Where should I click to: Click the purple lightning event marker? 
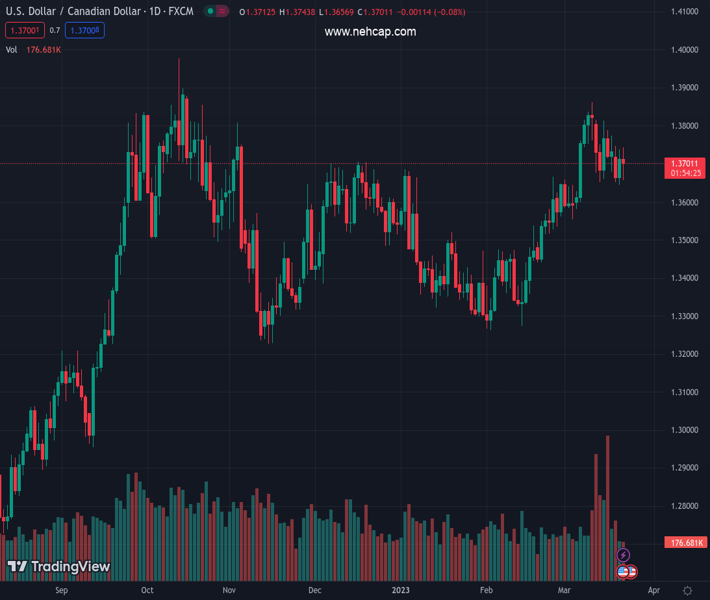click(623, 555)
